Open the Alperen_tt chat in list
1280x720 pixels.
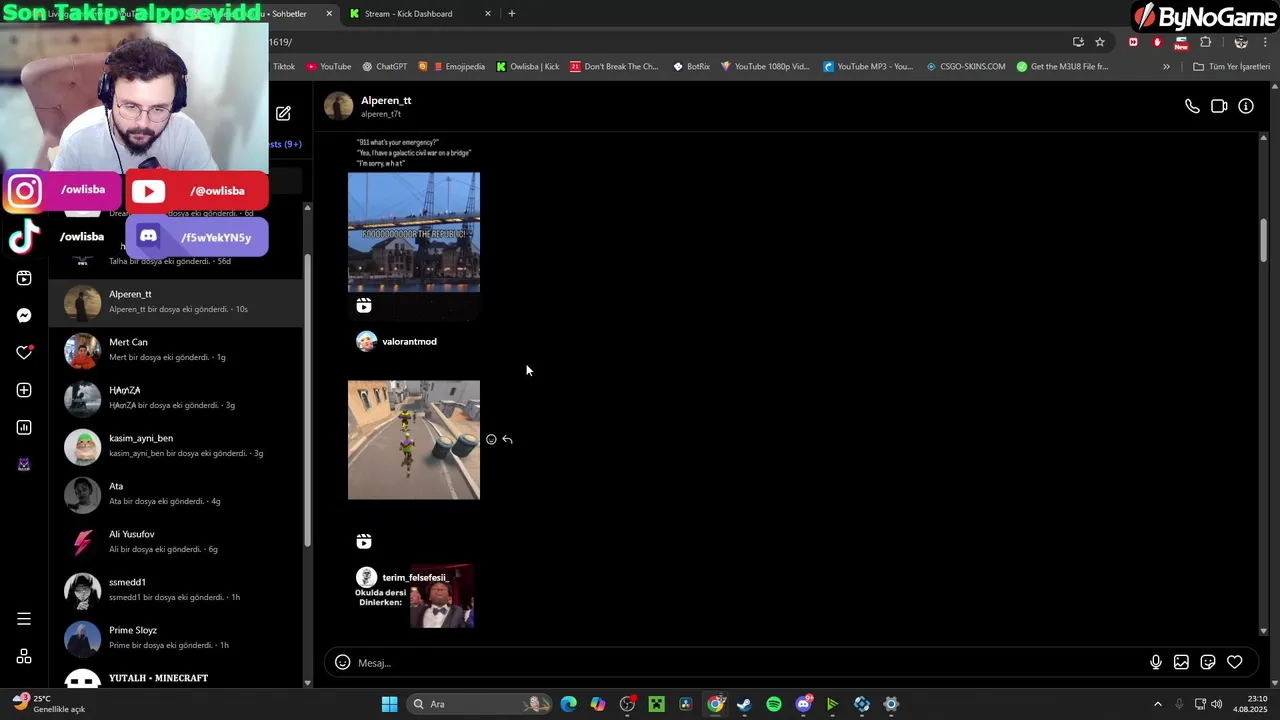pyautogui.click(x=175, y=302)
